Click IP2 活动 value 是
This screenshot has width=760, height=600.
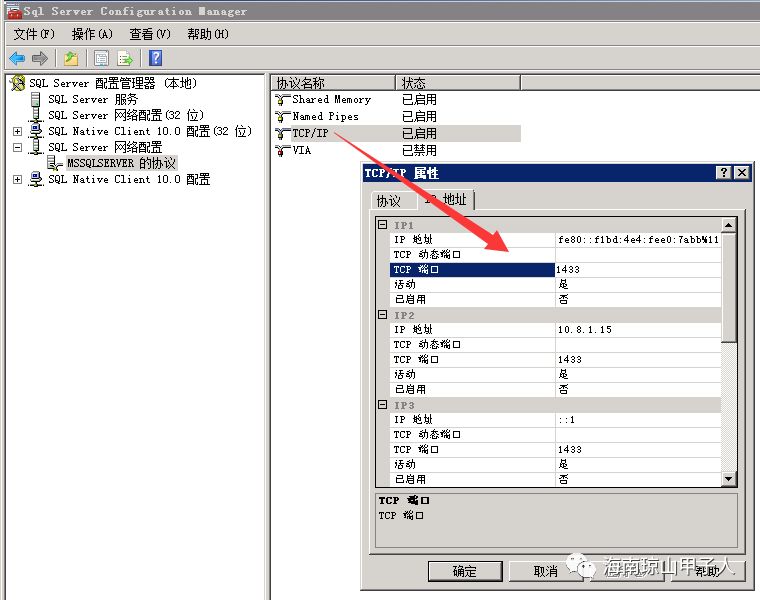[638, 375]
